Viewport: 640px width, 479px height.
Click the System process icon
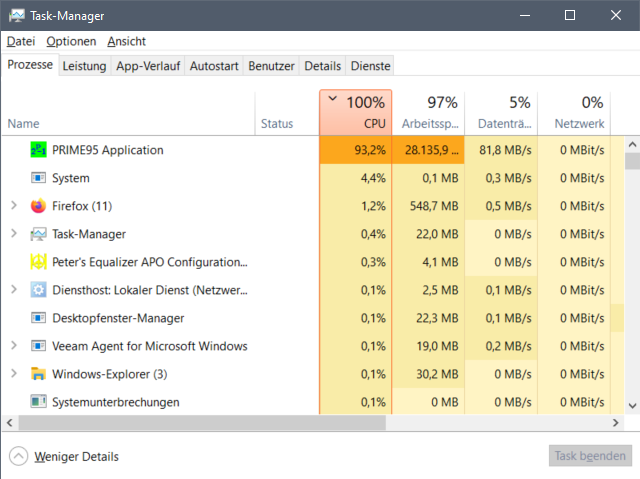point(38,178)
